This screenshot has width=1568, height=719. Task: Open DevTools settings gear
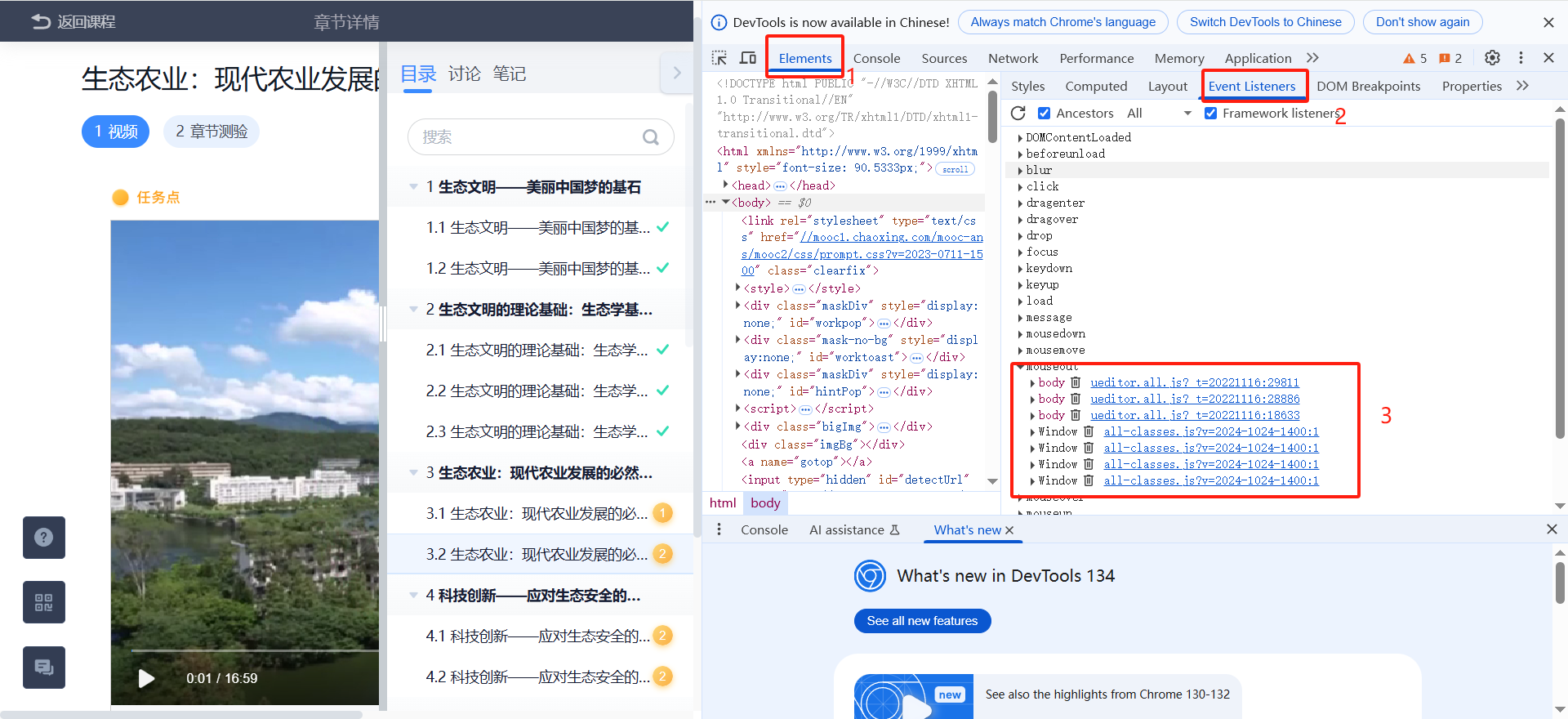tap(1492, 57)
